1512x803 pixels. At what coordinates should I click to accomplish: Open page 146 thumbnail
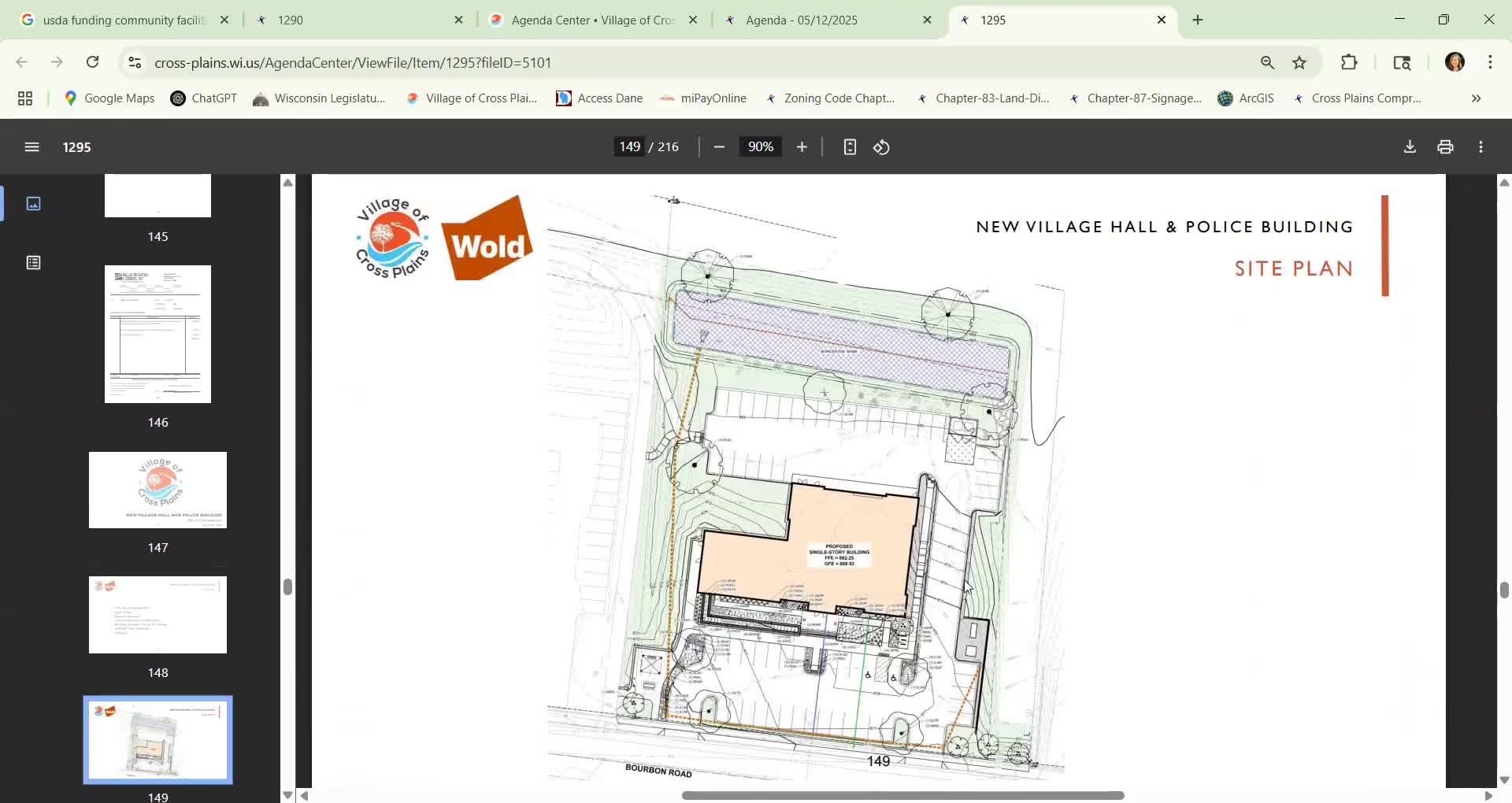(x=157, y=335)
